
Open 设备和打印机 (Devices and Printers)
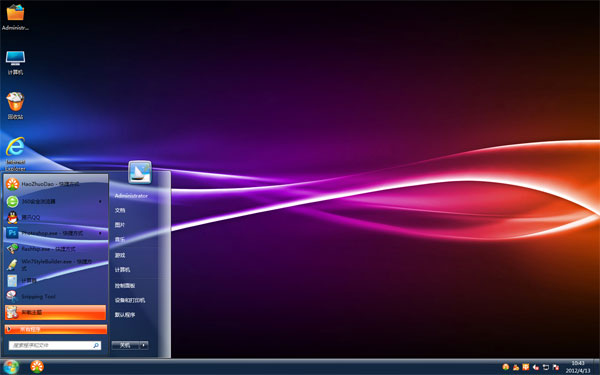pyautogui.click(x=130, y=300)
